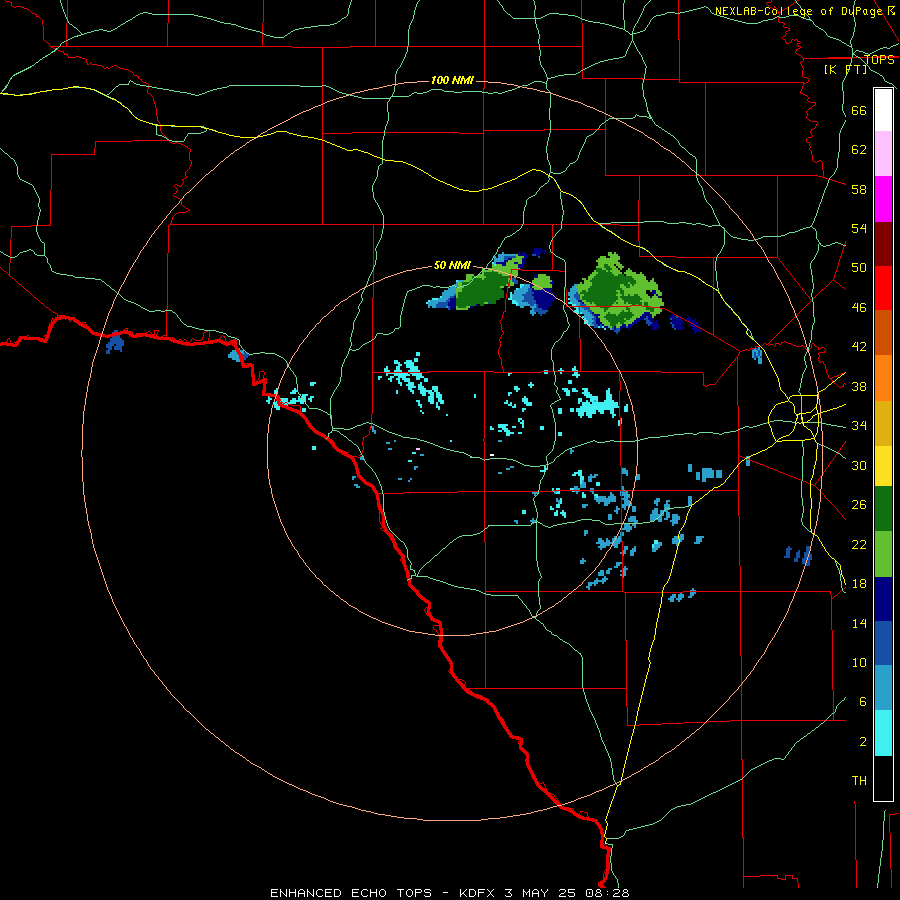This screenshot has height=900, width=900.
Task: Click the 100 NMI range ring label
Action: click(452, 80)
